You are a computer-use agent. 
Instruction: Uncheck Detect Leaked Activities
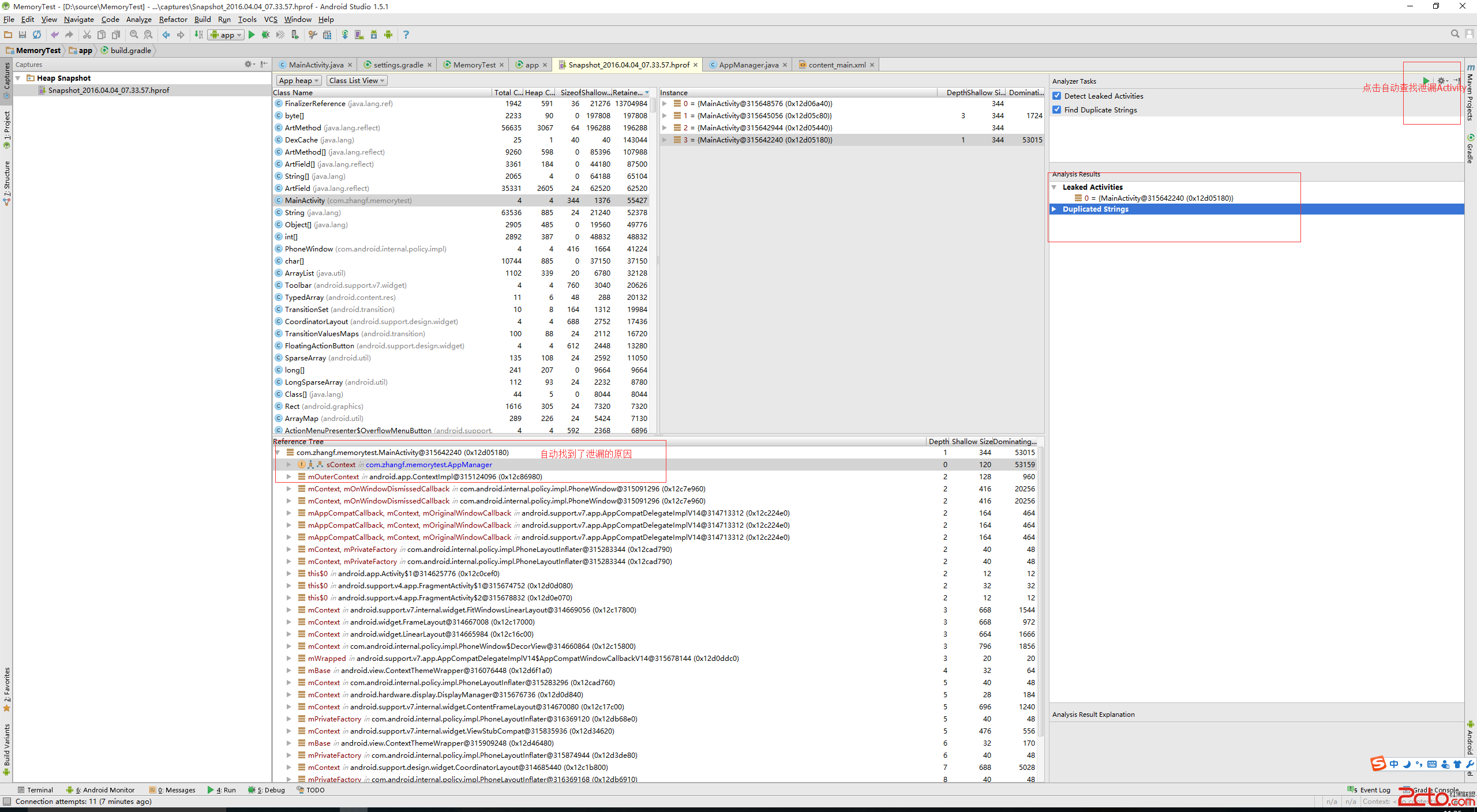pos(1057,96)
